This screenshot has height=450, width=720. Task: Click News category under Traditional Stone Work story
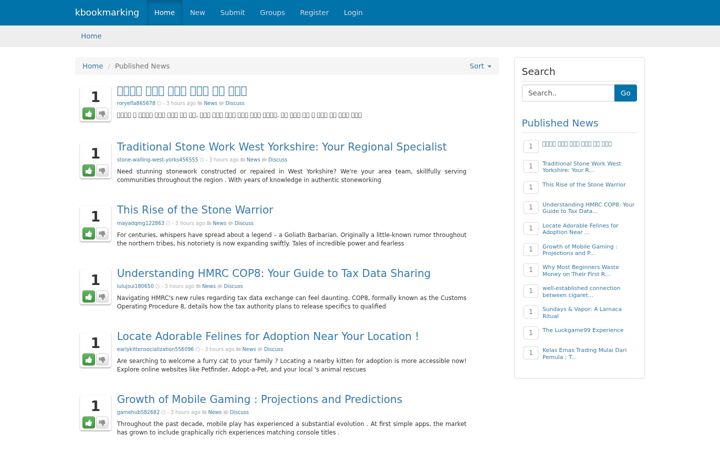click(x=253, y=160)
